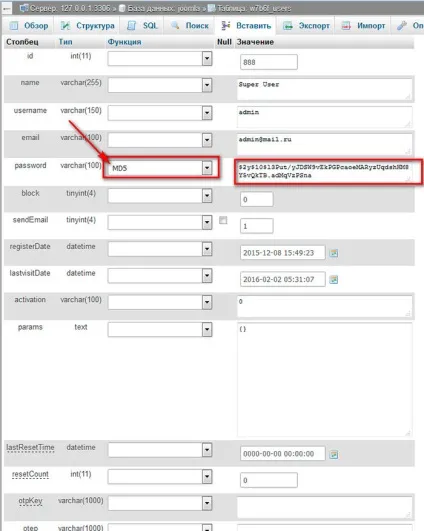Open function dropdown for name row

160,85
